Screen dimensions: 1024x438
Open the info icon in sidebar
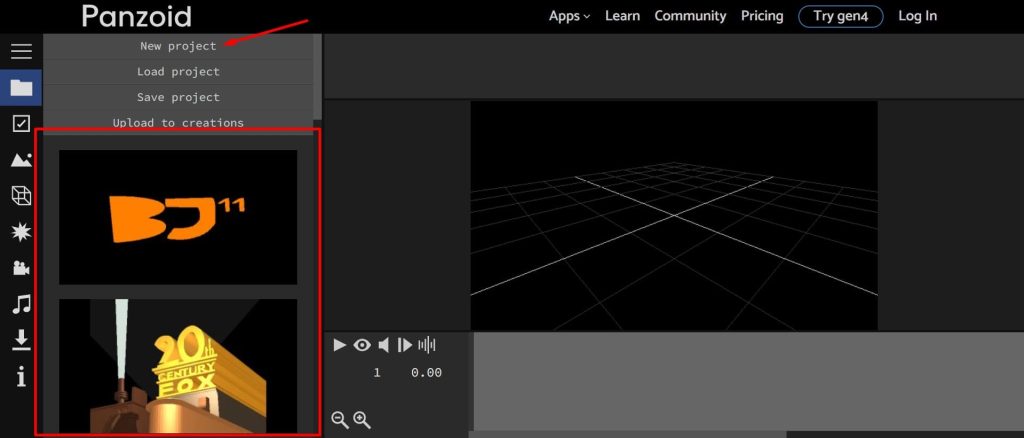click(x=21, y=376)
